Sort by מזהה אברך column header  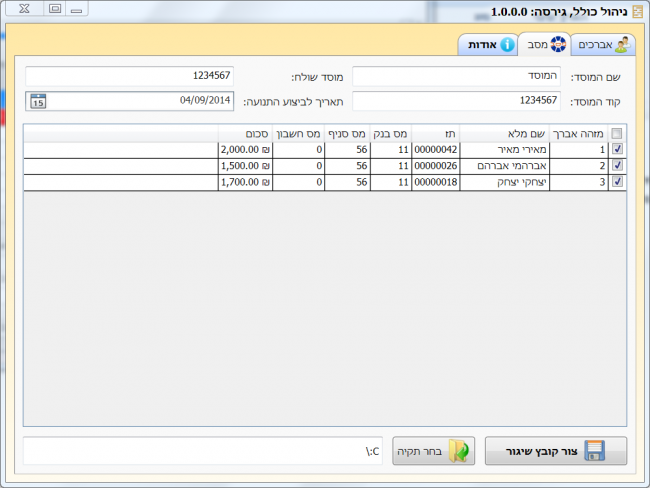[579, 134]
